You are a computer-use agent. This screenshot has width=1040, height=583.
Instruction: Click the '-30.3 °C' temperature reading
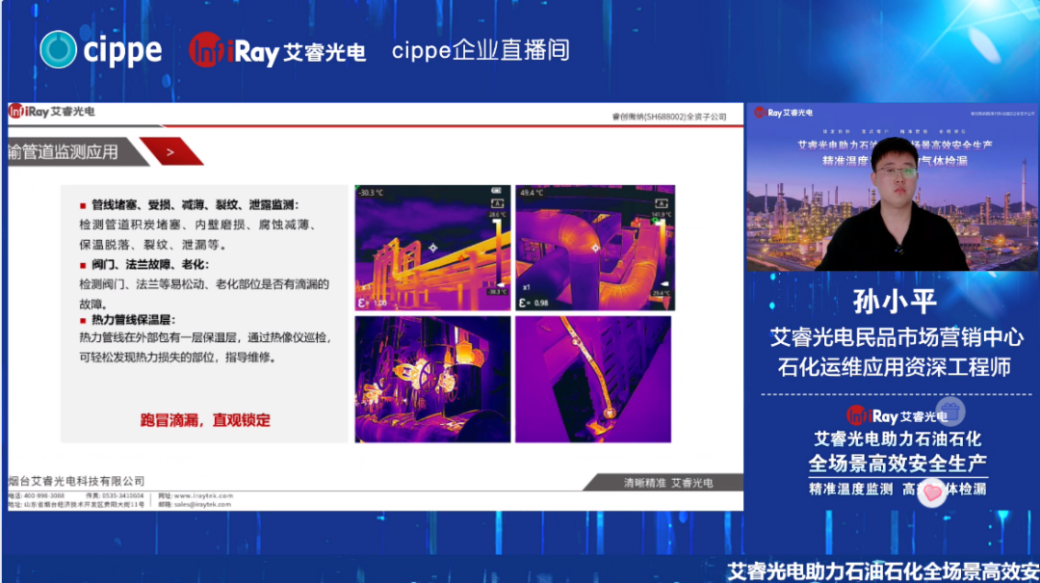coord(371,193)
